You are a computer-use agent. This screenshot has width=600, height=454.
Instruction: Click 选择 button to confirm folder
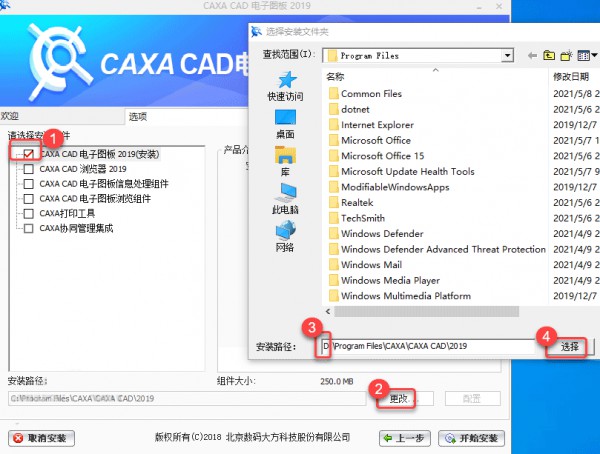click(569, 347)
